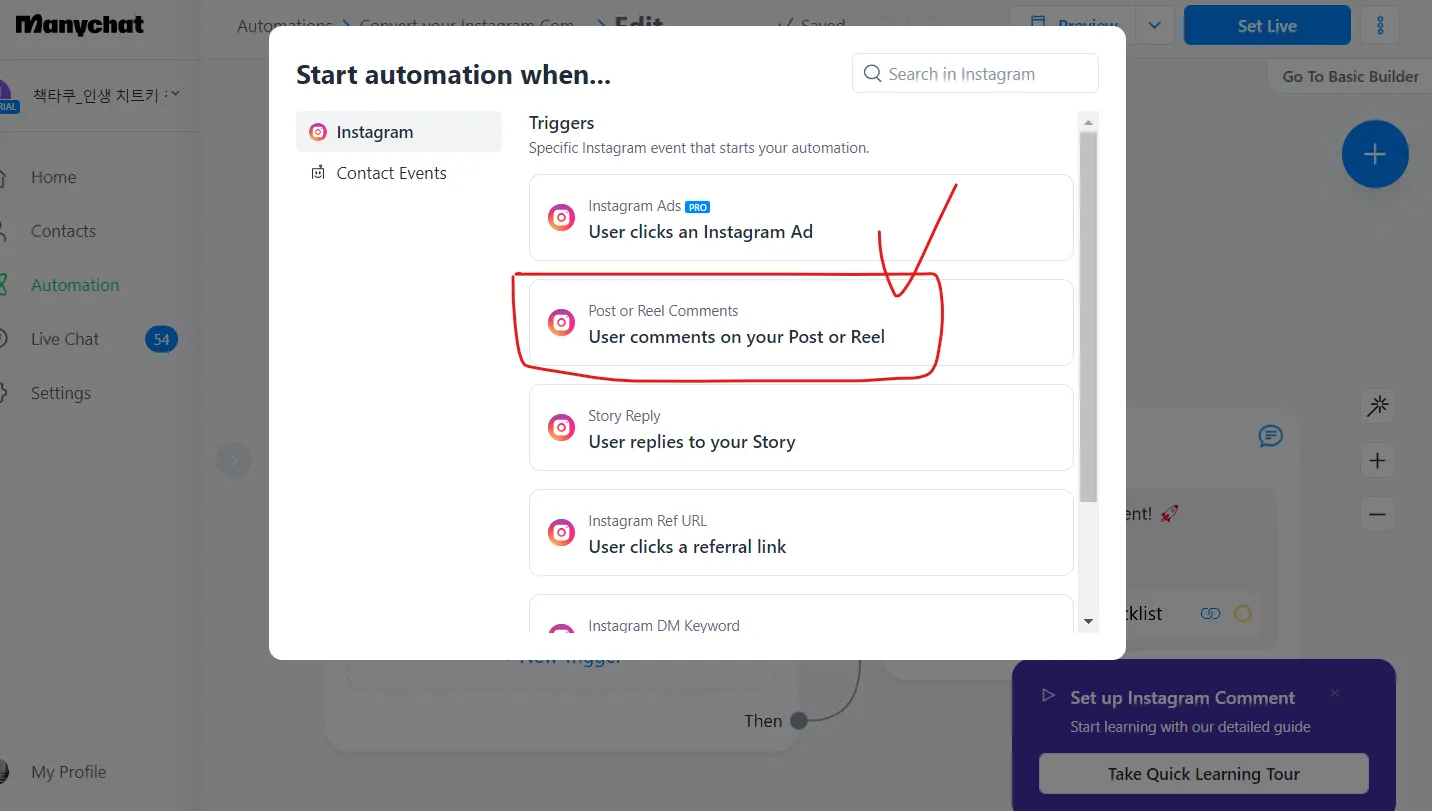
Task: Click the Search in Instagram field
Action: click(x=975, y=74)
